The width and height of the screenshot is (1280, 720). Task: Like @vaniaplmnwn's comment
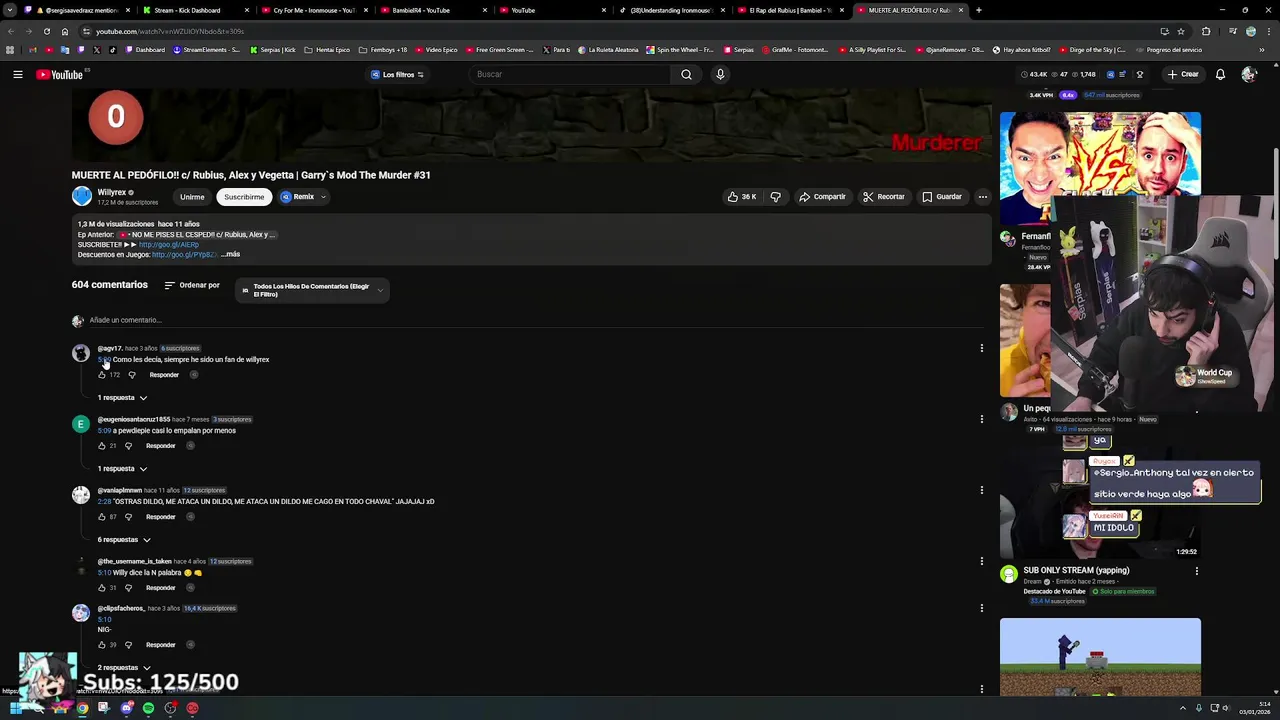102,517
